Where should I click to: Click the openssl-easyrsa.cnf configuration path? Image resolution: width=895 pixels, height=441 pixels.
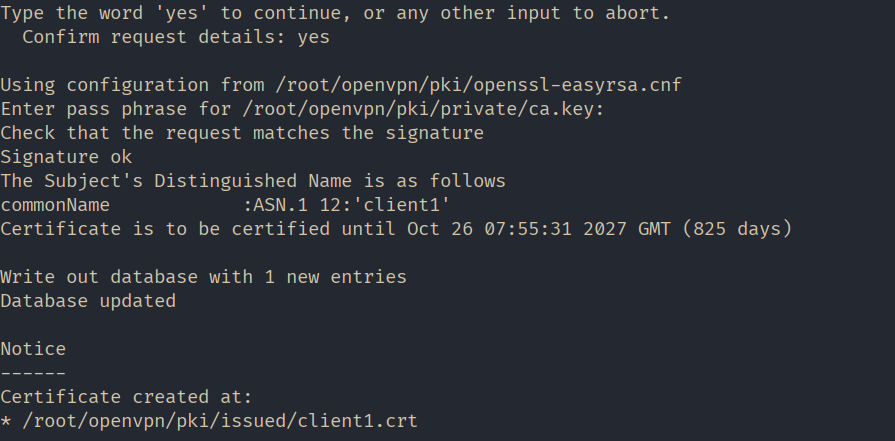(478, 86)
